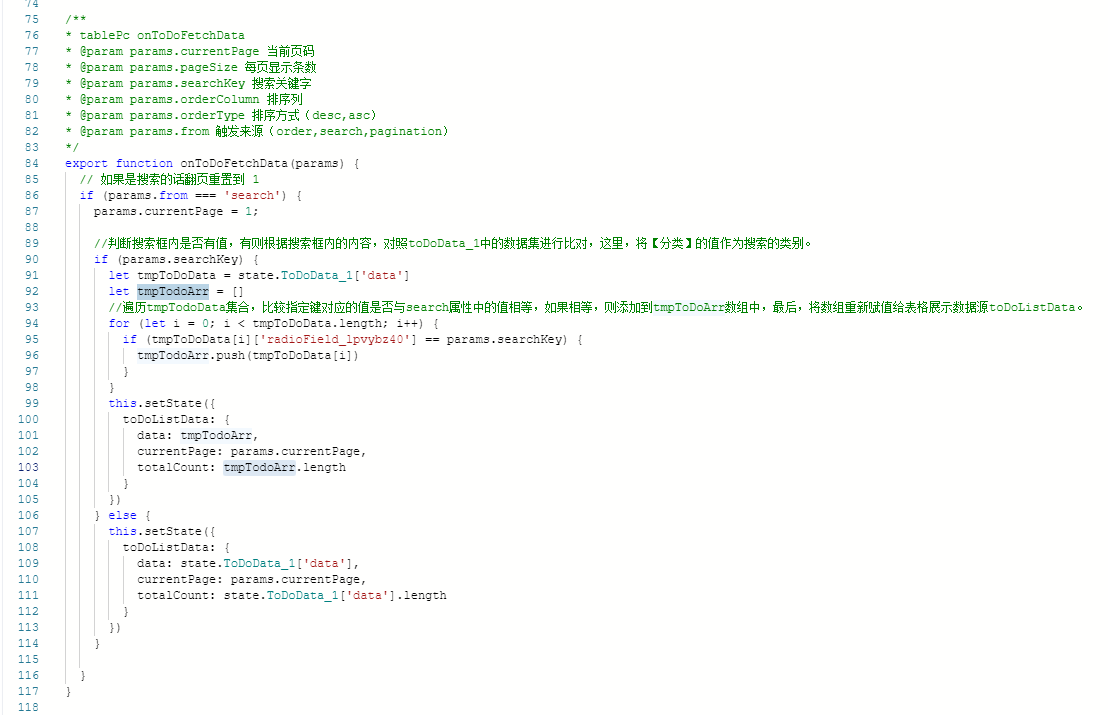This screenshot has height=715, width=1108.
Task: Click the @param params.orderColumn comment line
Action: click(184, 99)
